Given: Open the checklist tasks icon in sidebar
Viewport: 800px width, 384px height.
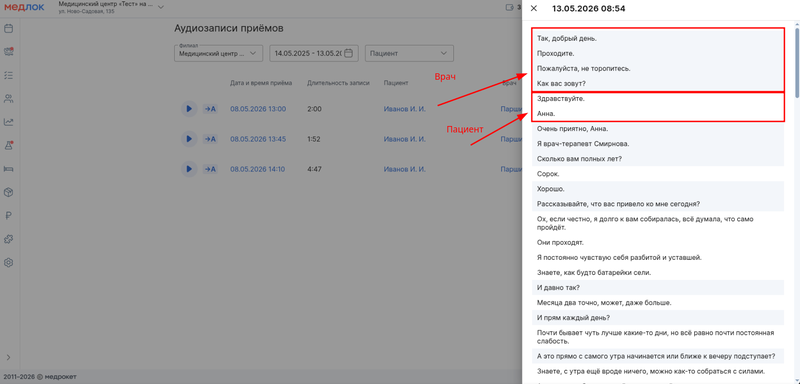Looking at the screenshot, I should pos(8,75).
